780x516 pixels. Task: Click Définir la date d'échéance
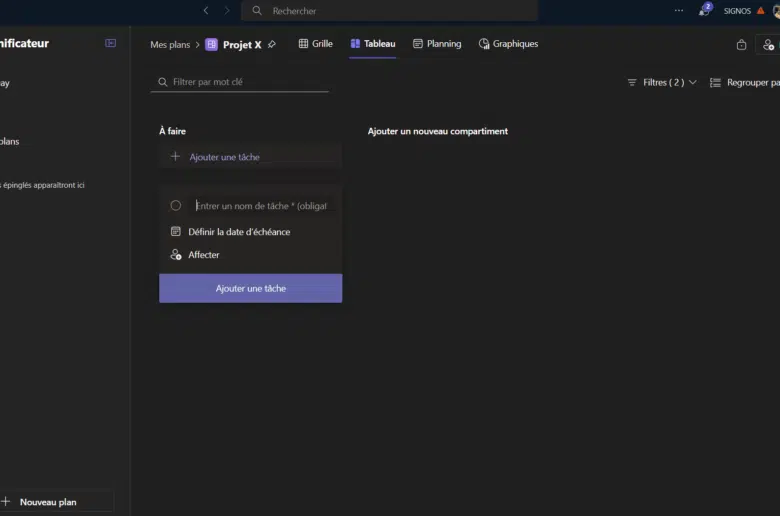point(239,232)
